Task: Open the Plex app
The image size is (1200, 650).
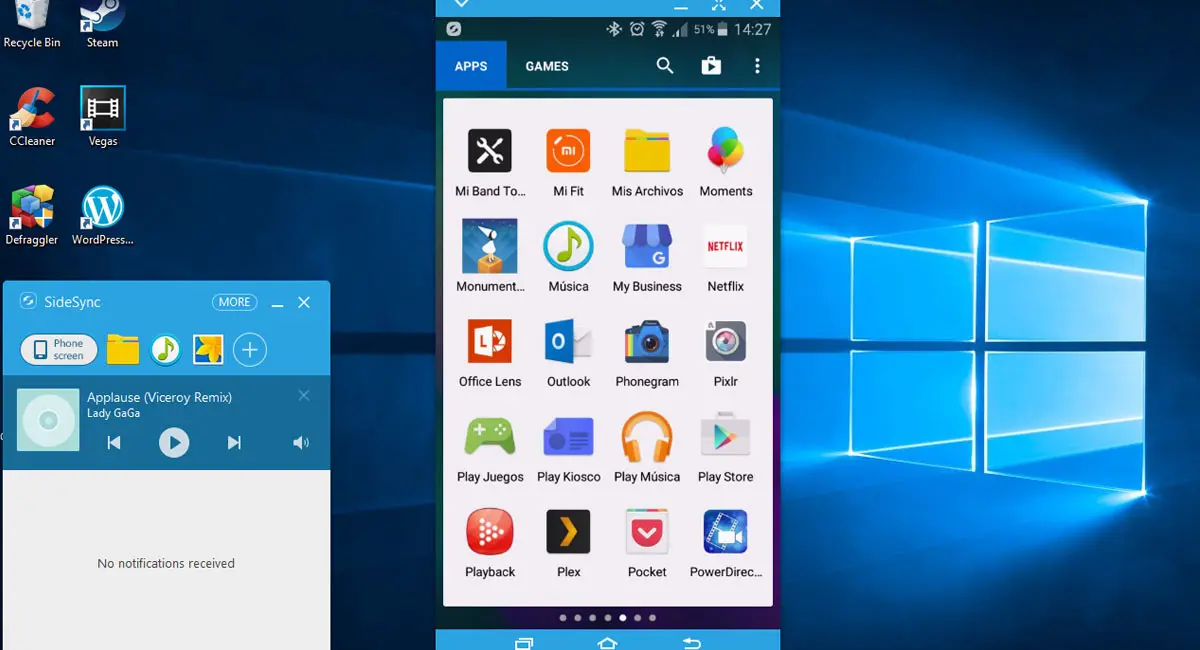Action: coord(568,531)
